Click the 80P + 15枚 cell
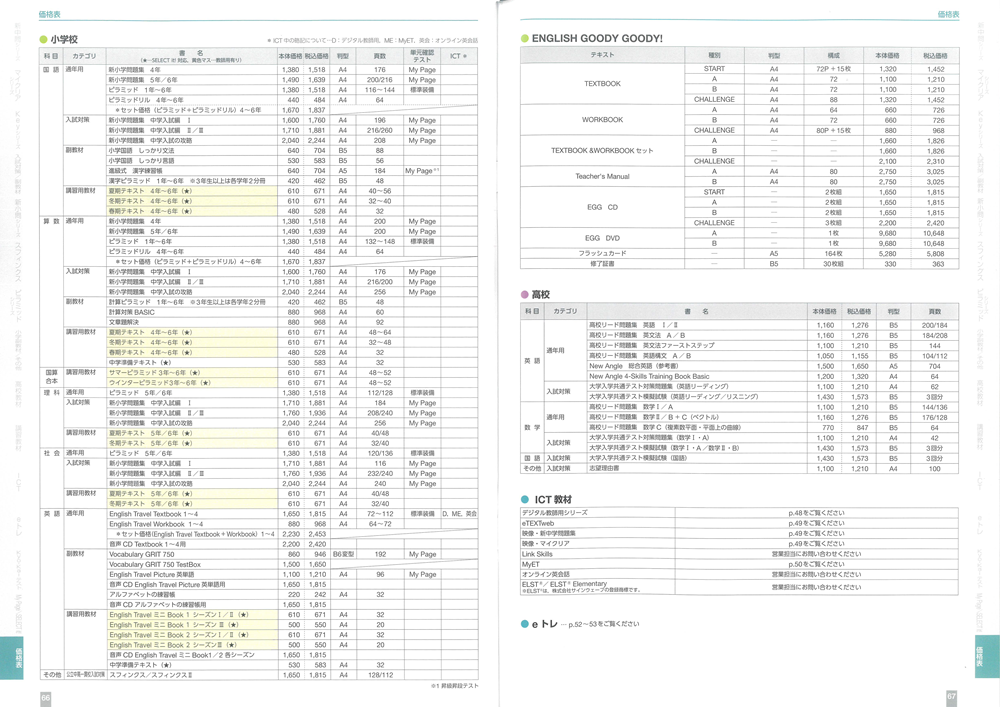The width and height of the screenshot is (1000, 707). (833, 131)
